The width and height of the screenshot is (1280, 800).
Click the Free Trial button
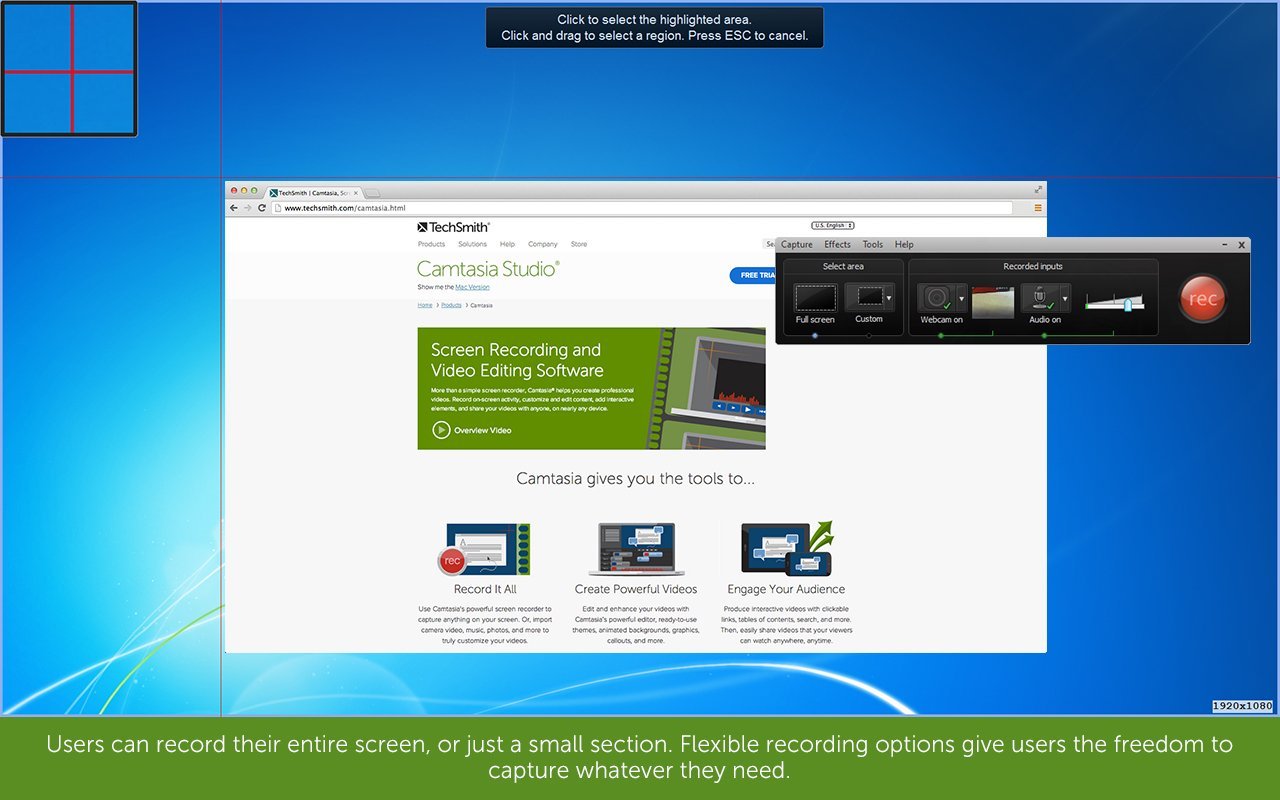753,275
